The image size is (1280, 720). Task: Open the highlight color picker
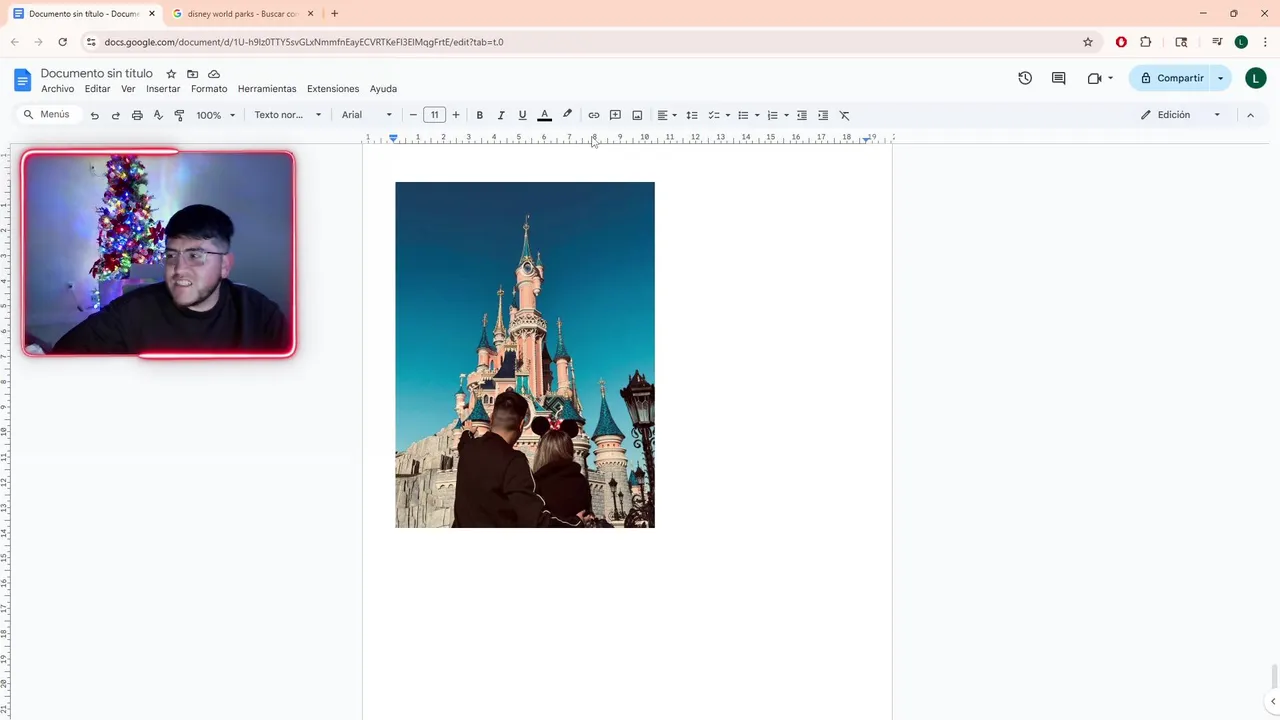click(567, 115)
